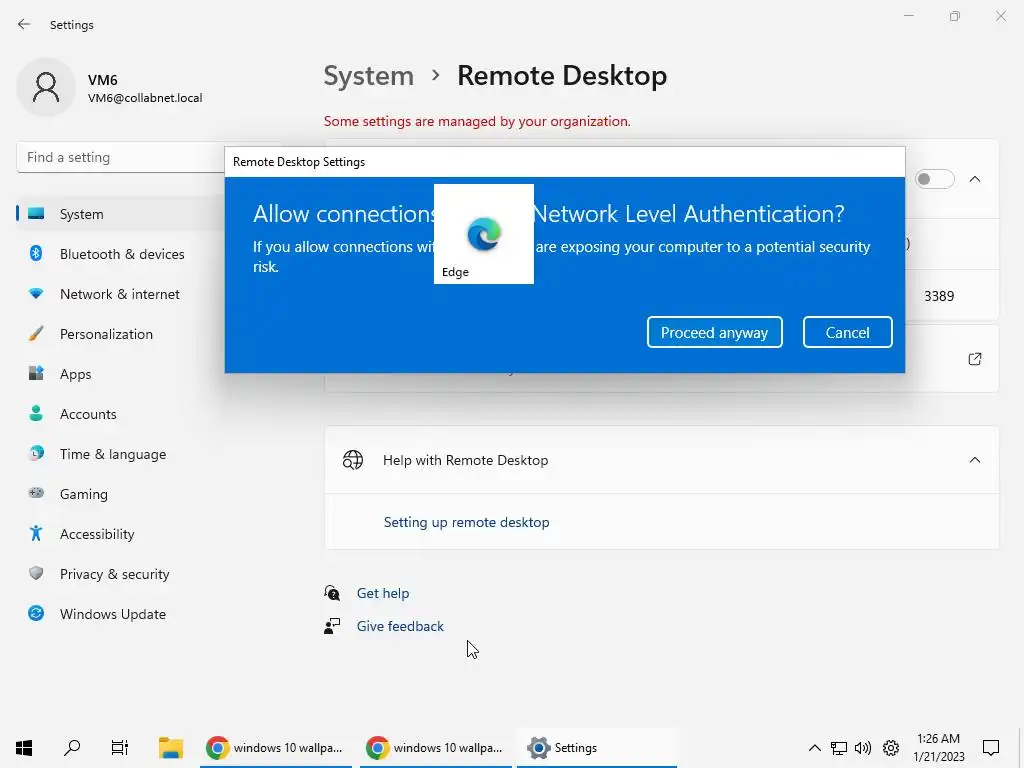
Task: Click the Apps grid icon in sidebar
Action: coord(36,374)
